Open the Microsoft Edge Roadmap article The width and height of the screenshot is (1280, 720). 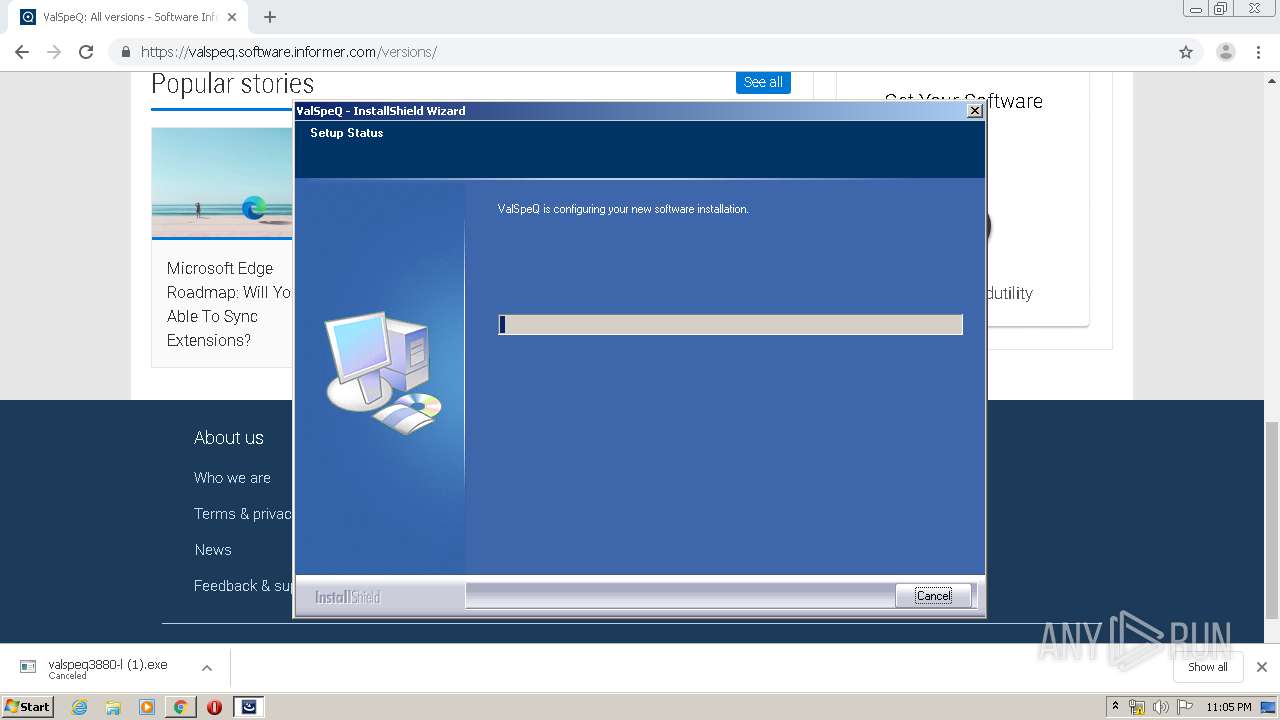(228, 304)
